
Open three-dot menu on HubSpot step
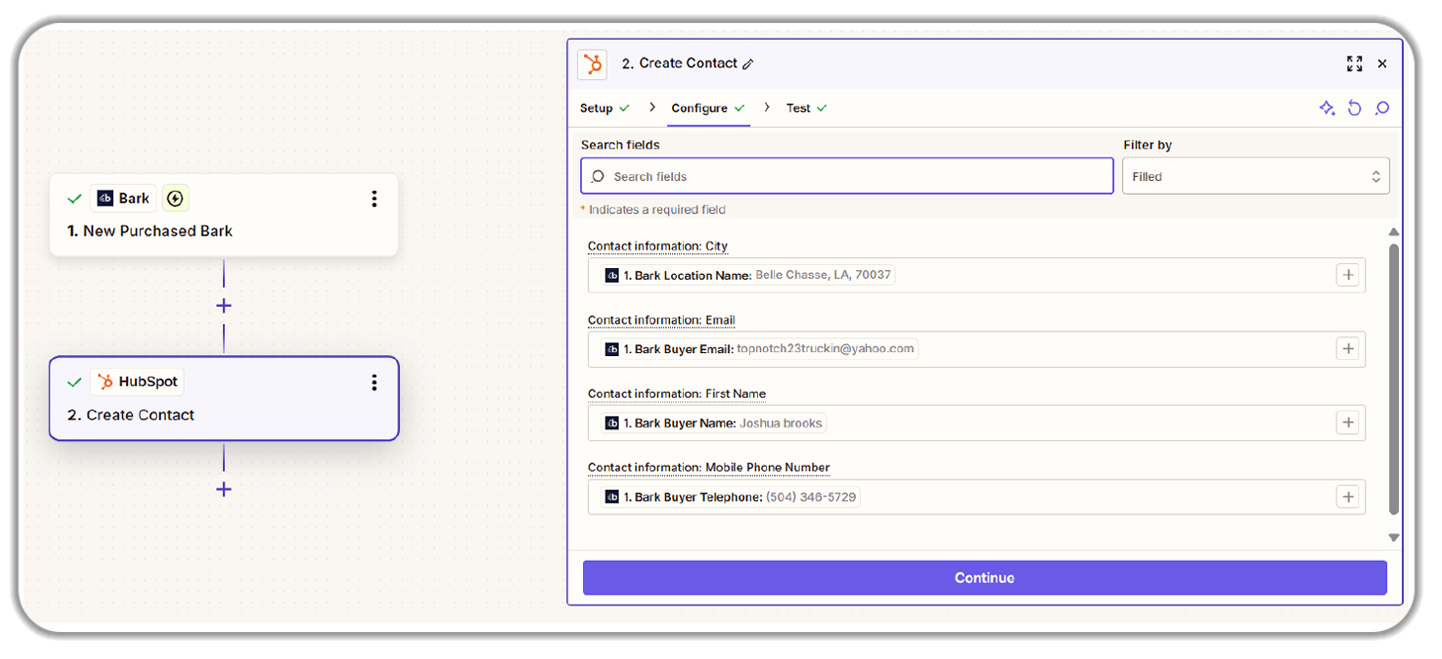[374, 382]
